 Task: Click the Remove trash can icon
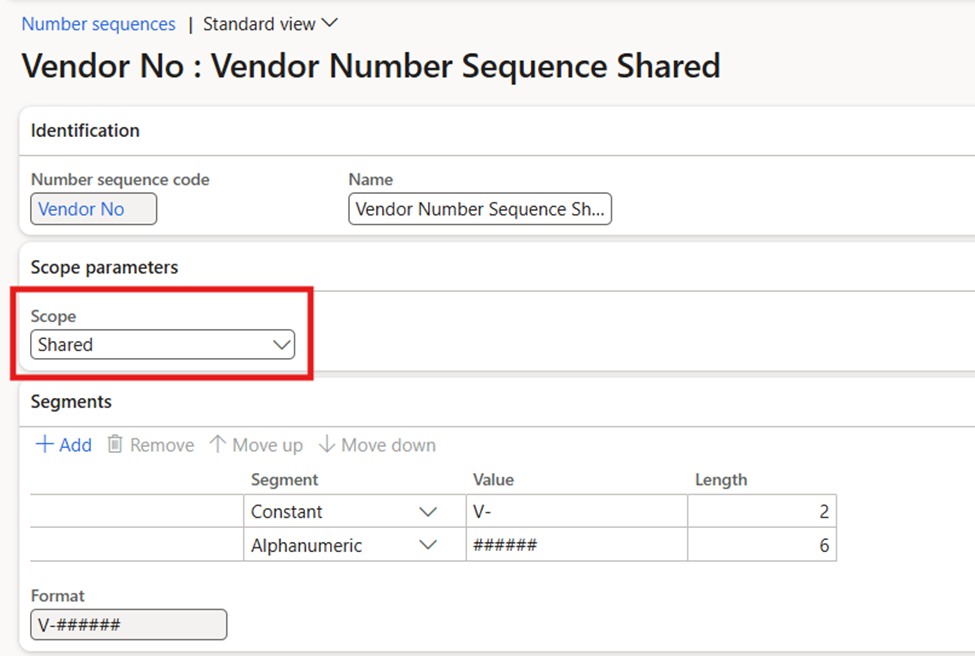pyautogui.click(x=115, y=445)
